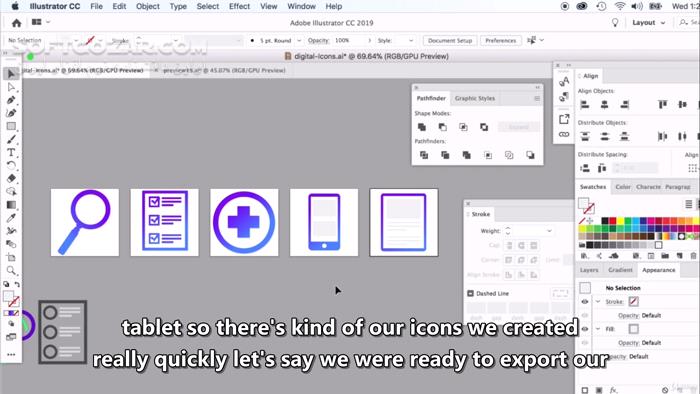The image size is (700, 394).
Task: Select the Type tool in toolbar
Action: pos(11,153)
